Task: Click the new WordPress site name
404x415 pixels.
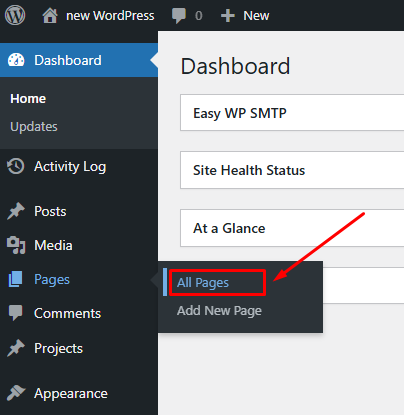Action: pos(110,16)
